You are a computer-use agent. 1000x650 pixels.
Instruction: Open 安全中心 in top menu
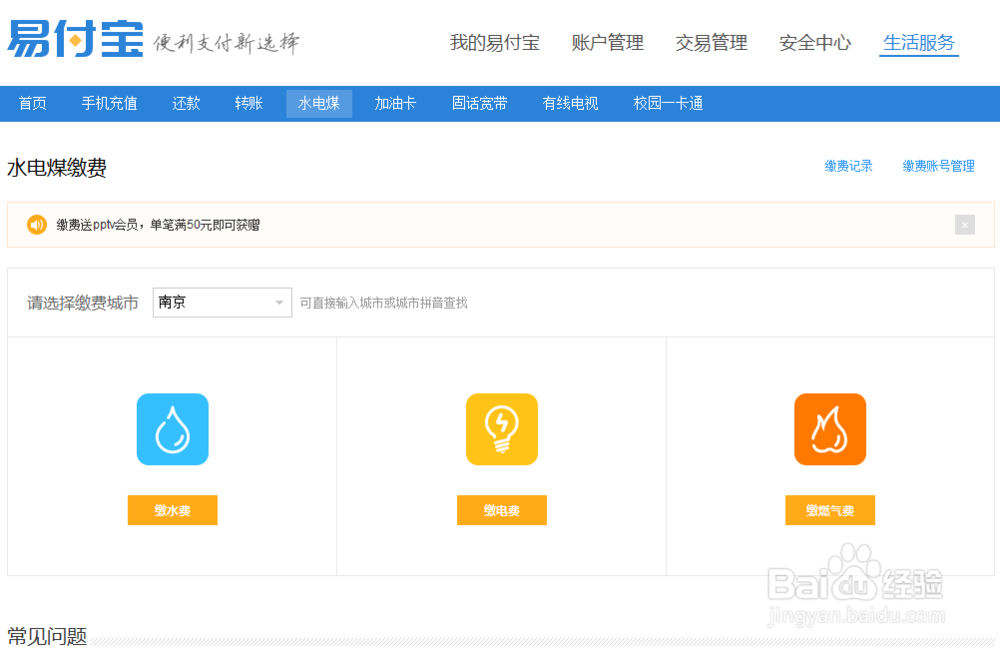pos(815,43)
